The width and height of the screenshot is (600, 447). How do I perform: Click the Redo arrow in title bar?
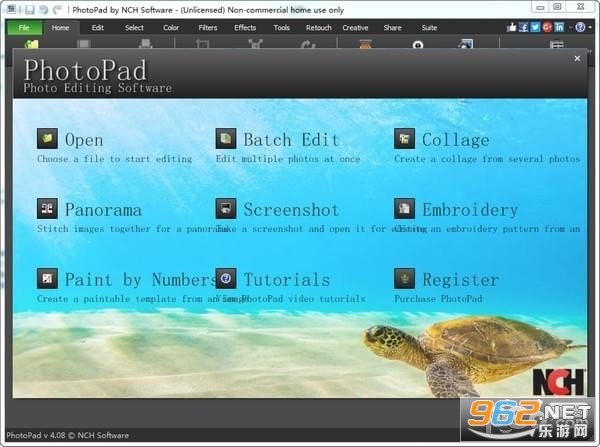tap(57, 10)
